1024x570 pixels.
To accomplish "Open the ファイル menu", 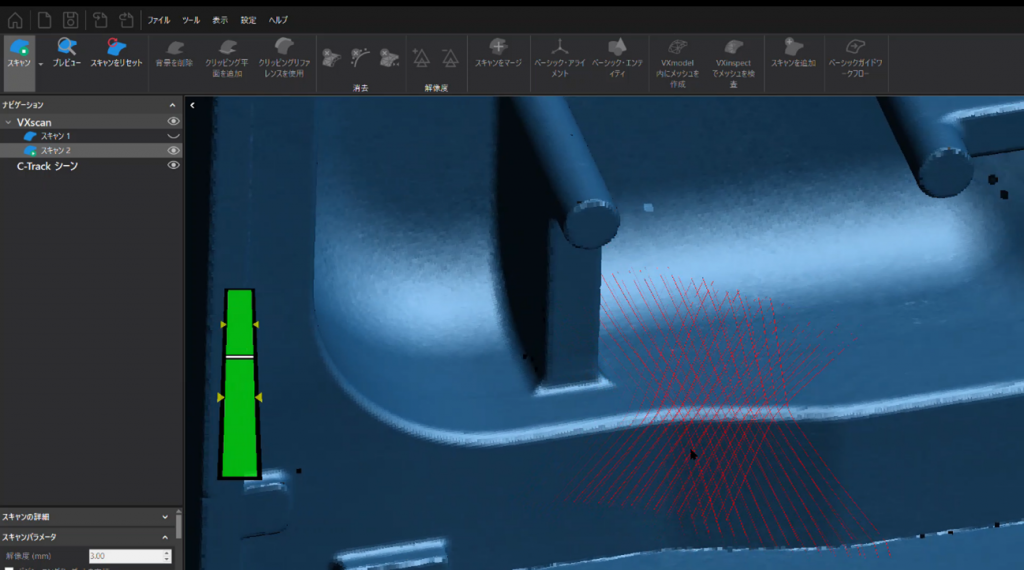I will pyautogui.click(x=158, y=20).
